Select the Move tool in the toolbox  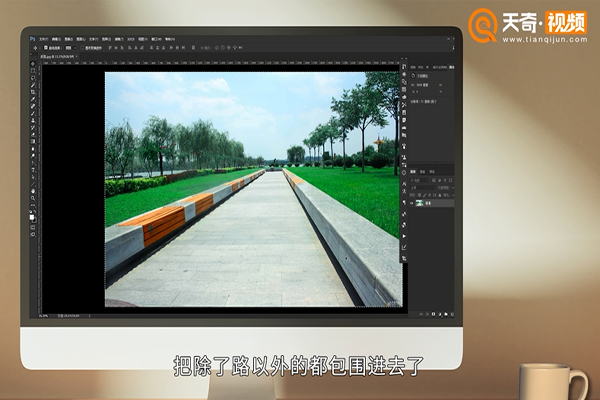tap(33, 64)
